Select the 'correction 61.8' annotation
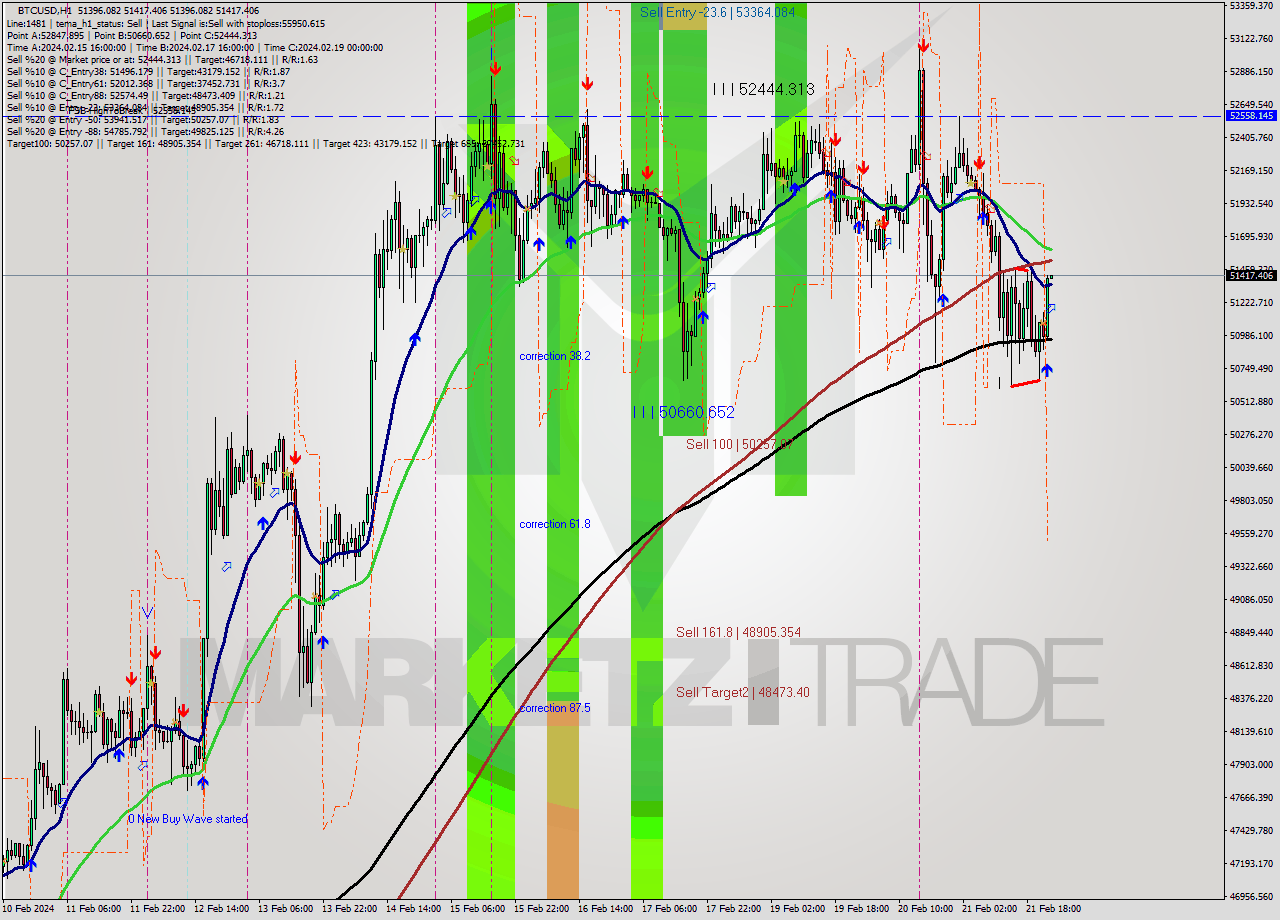The width and height of the screenshot is (1280, 920). [x=555, y=524]
